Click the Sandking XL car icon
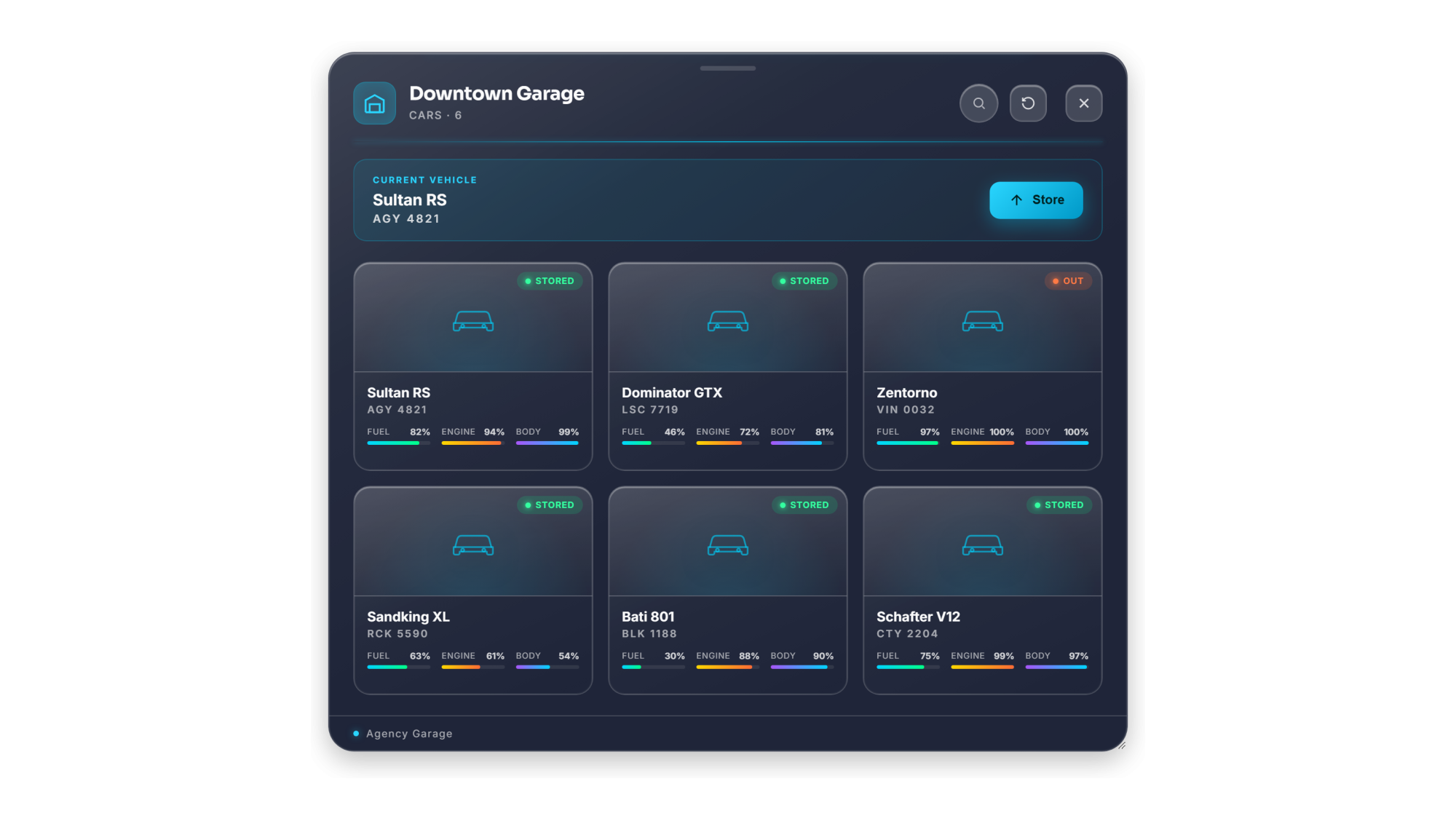Screen dimensions: 1456x819 tap(473, 545)
